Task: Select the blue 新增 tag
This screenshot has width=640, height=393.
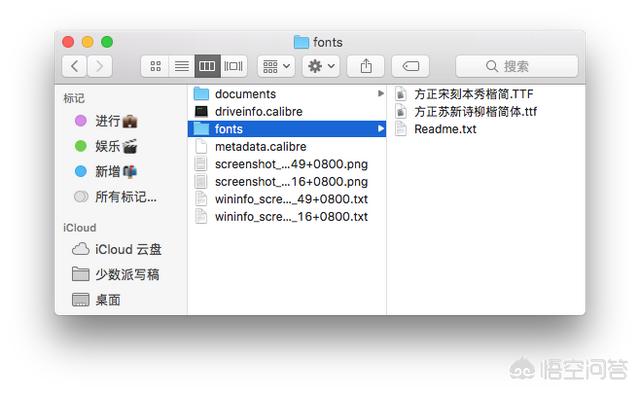Action: (106, 171)
